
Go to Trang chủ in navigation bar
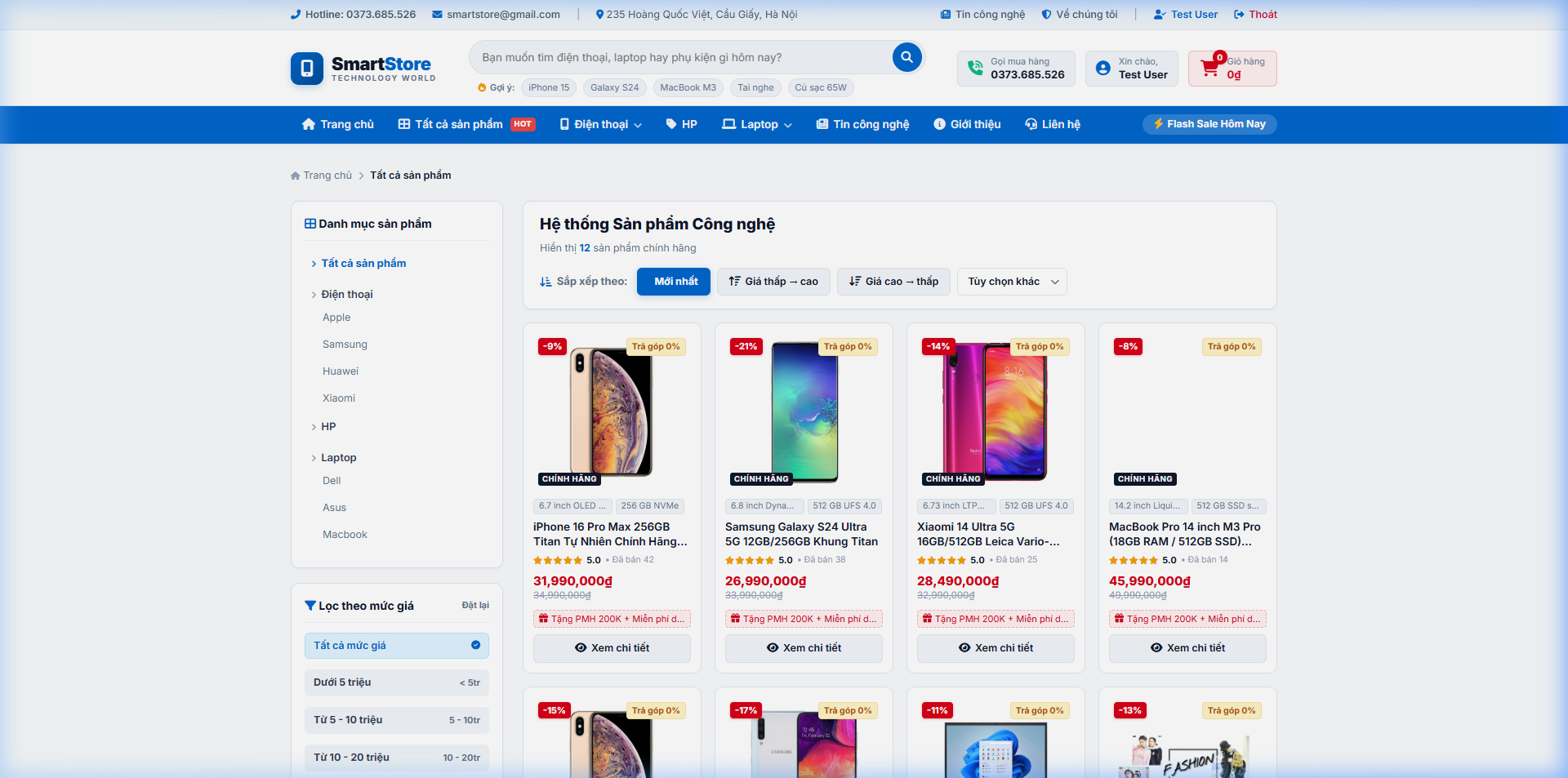click(x=338, y=125)
